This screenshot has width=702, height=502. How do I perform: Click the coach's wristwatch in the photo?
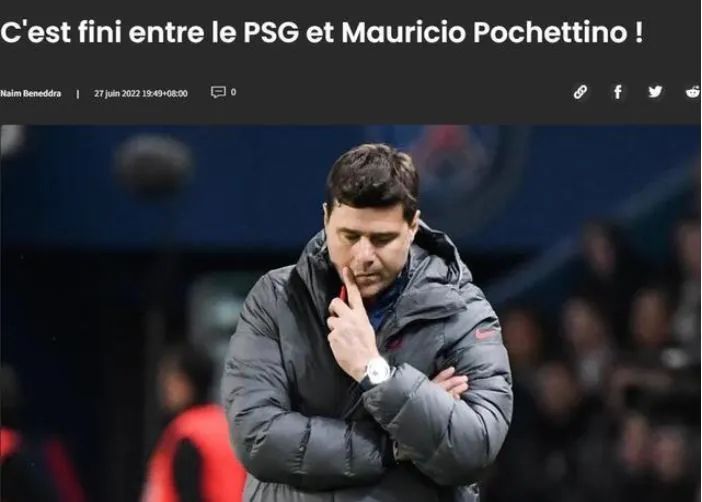(377, 370)
